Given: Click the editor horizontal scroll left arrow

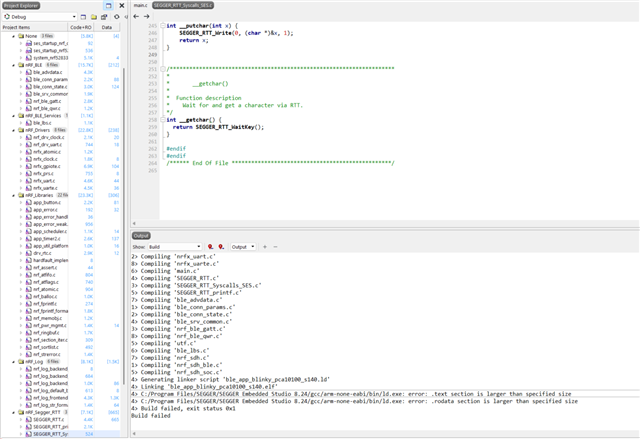Looking at the screenshot, I should (x=134, y=223).
